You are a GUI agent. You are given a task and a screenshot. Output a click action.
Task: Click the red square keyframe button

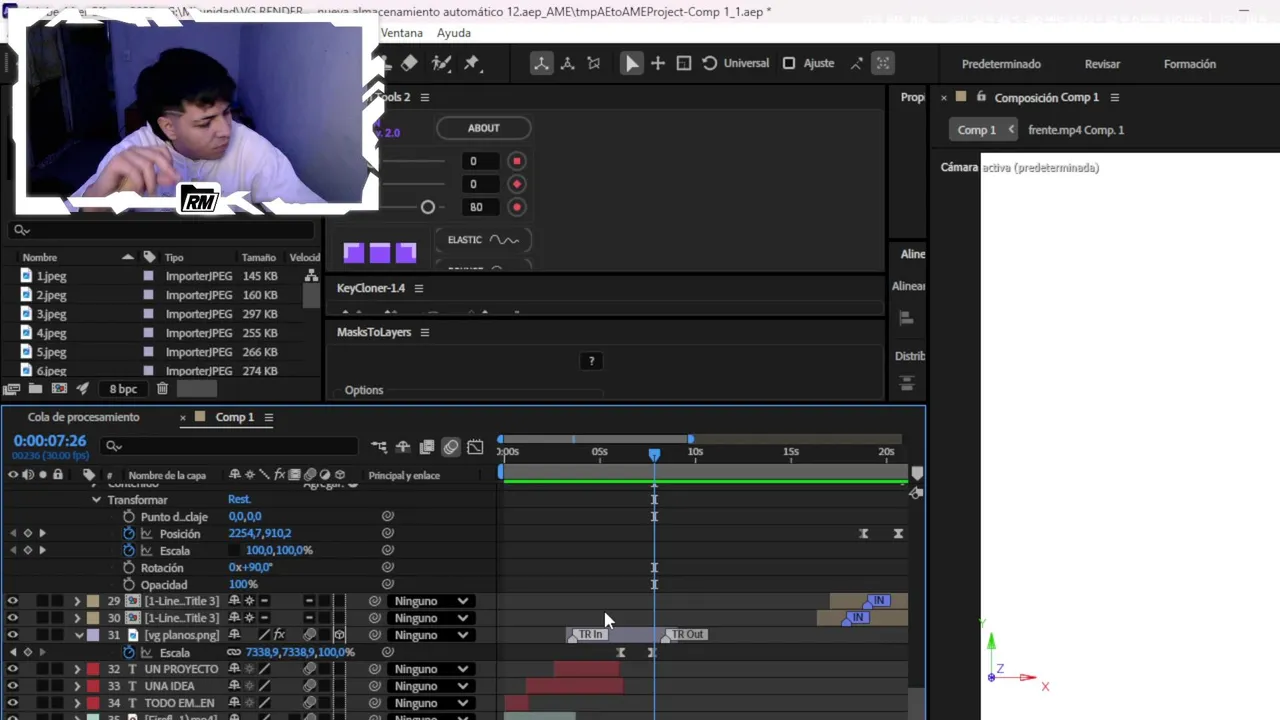pyautogui.click(x=517, y=161)
